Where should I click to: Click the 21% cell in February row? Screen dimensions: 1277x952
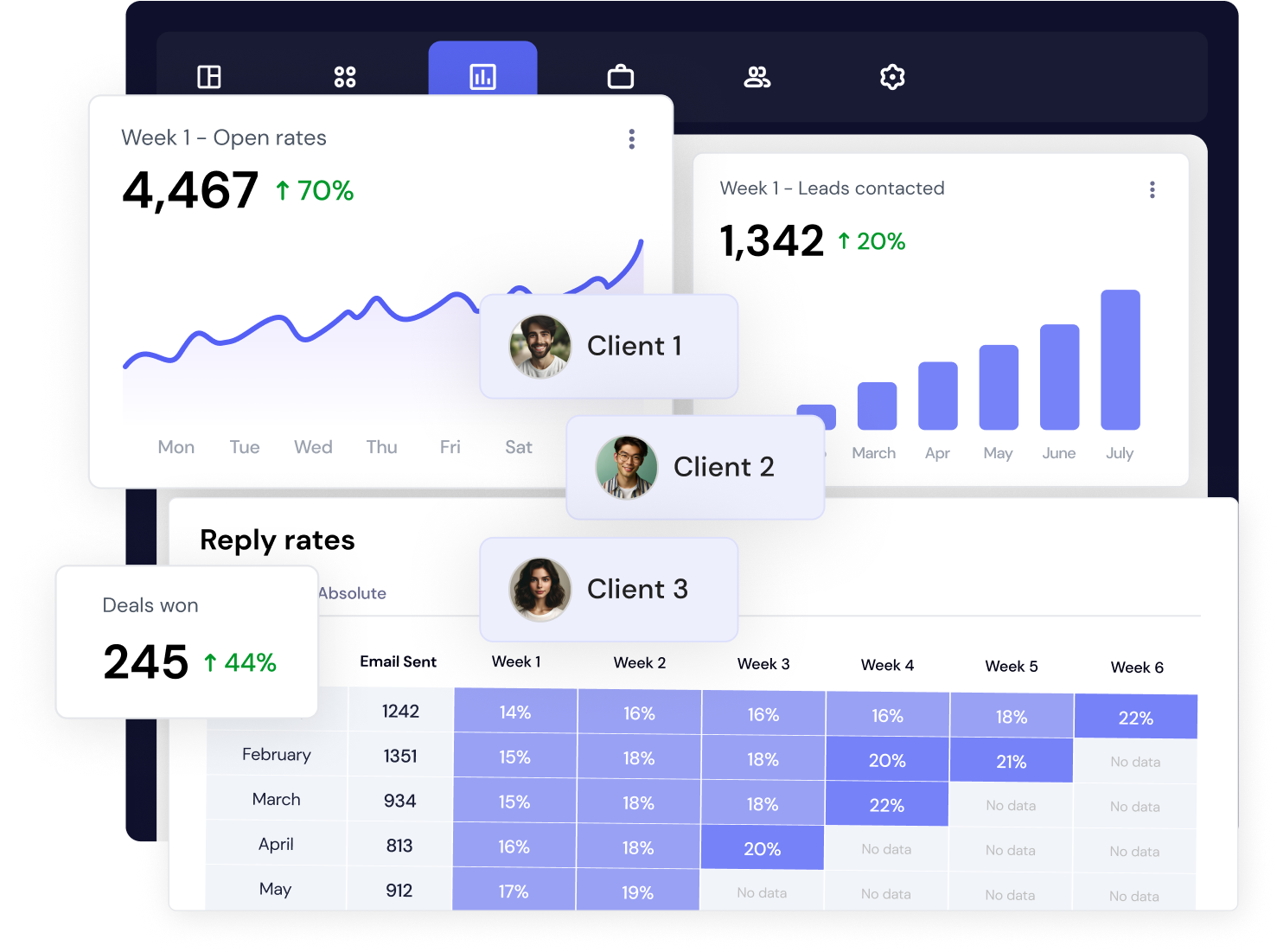1012,761
